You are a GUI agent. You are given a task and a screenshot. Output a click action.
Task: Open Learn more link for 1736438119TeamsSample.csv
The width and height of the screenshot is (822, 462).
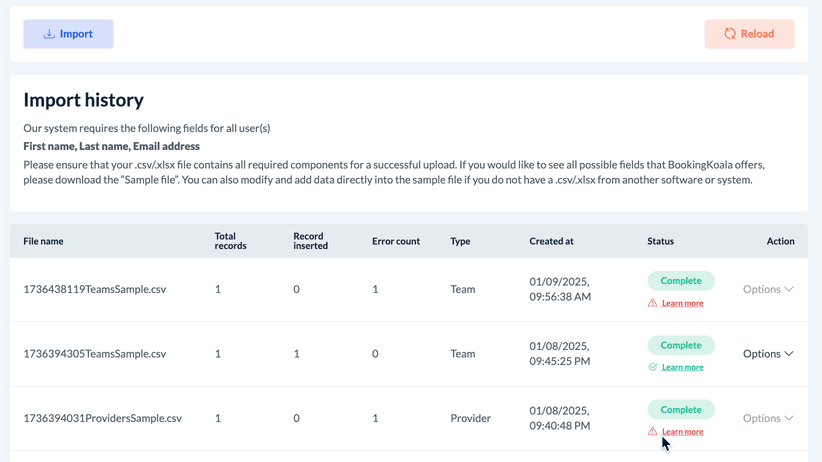[683, 303]
